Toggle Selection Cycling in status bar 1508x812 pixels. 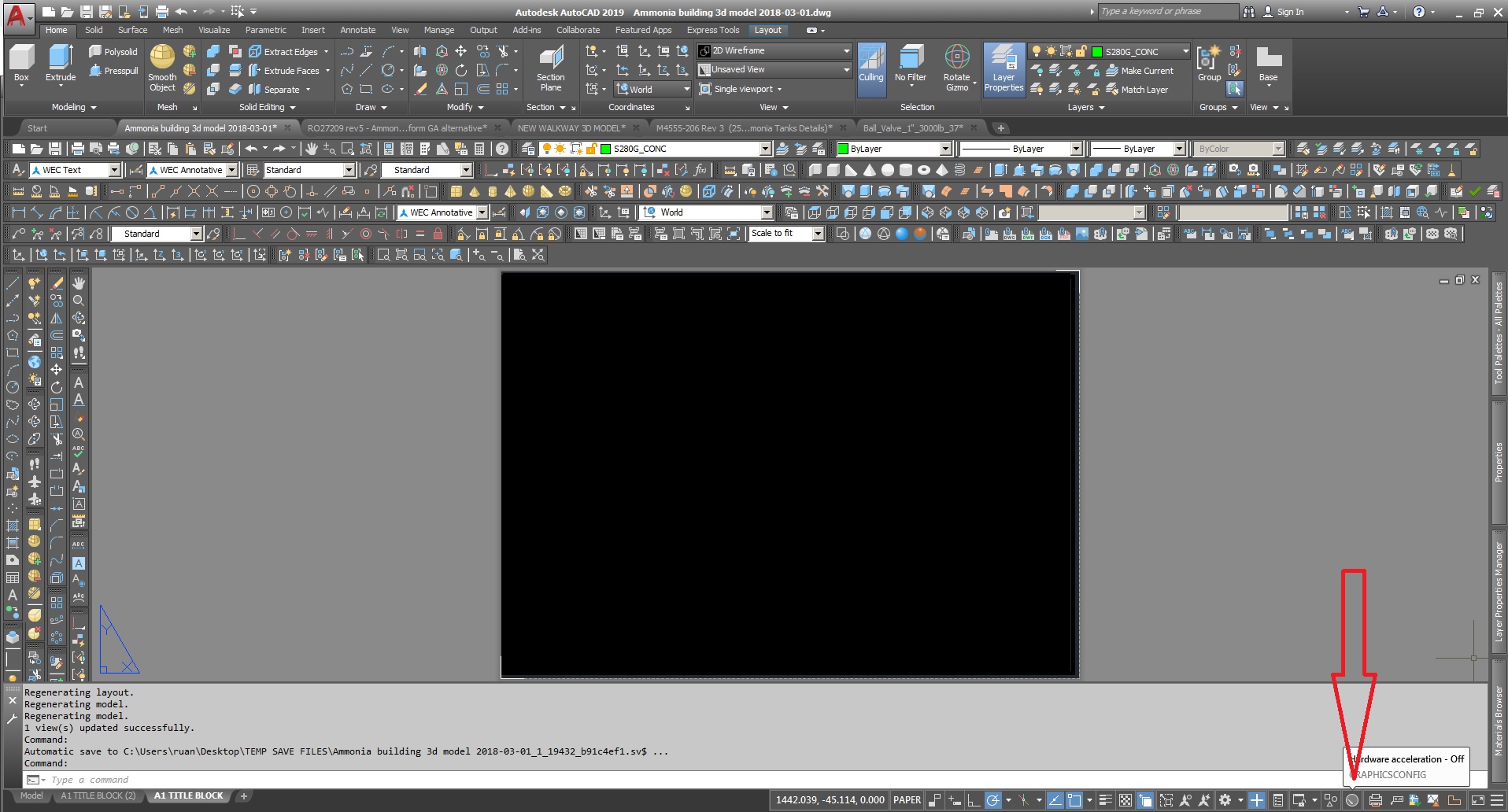click(x=1145, y=800)
